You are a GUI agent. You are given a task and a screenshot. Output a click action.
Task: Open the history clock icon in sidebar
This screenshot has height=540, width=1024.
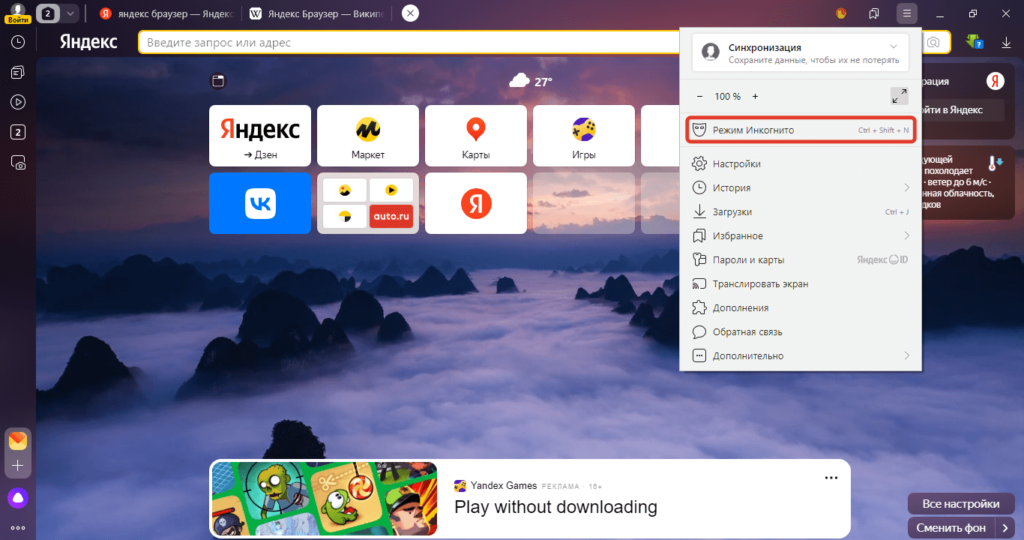(x=17, y=42)
